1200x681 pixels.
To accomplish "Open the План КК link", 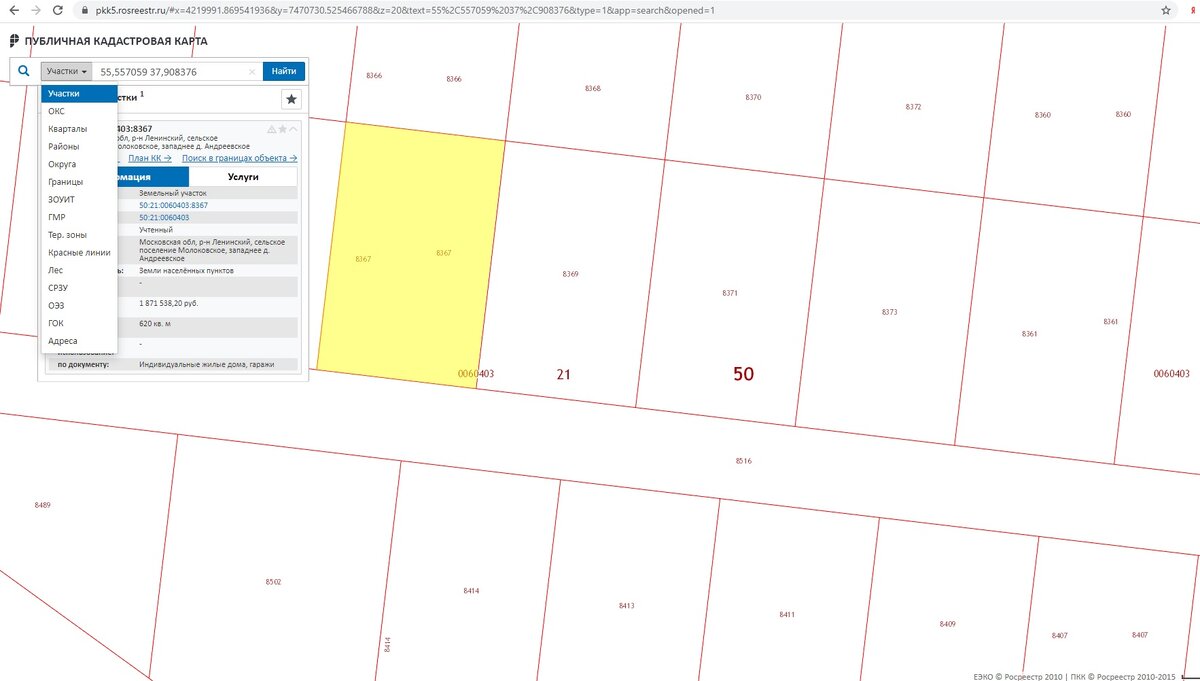I will [x=151, y=158].
